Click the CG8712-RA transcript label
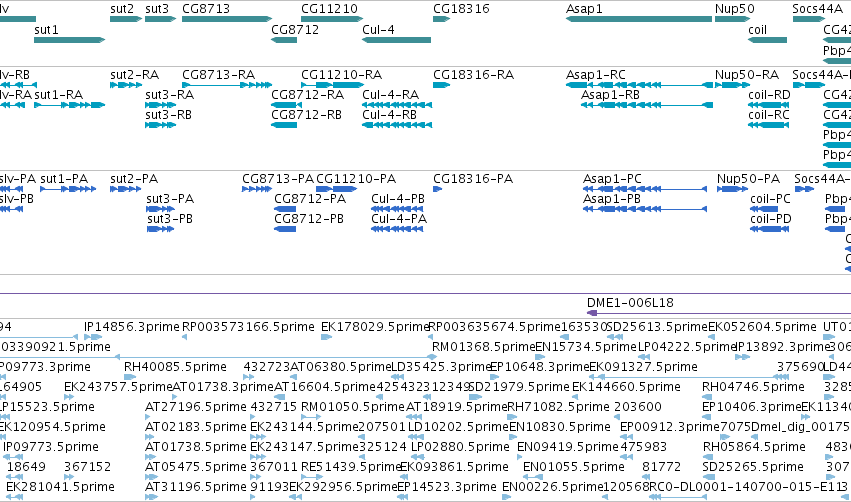The image size is (851, 502). 307,94
